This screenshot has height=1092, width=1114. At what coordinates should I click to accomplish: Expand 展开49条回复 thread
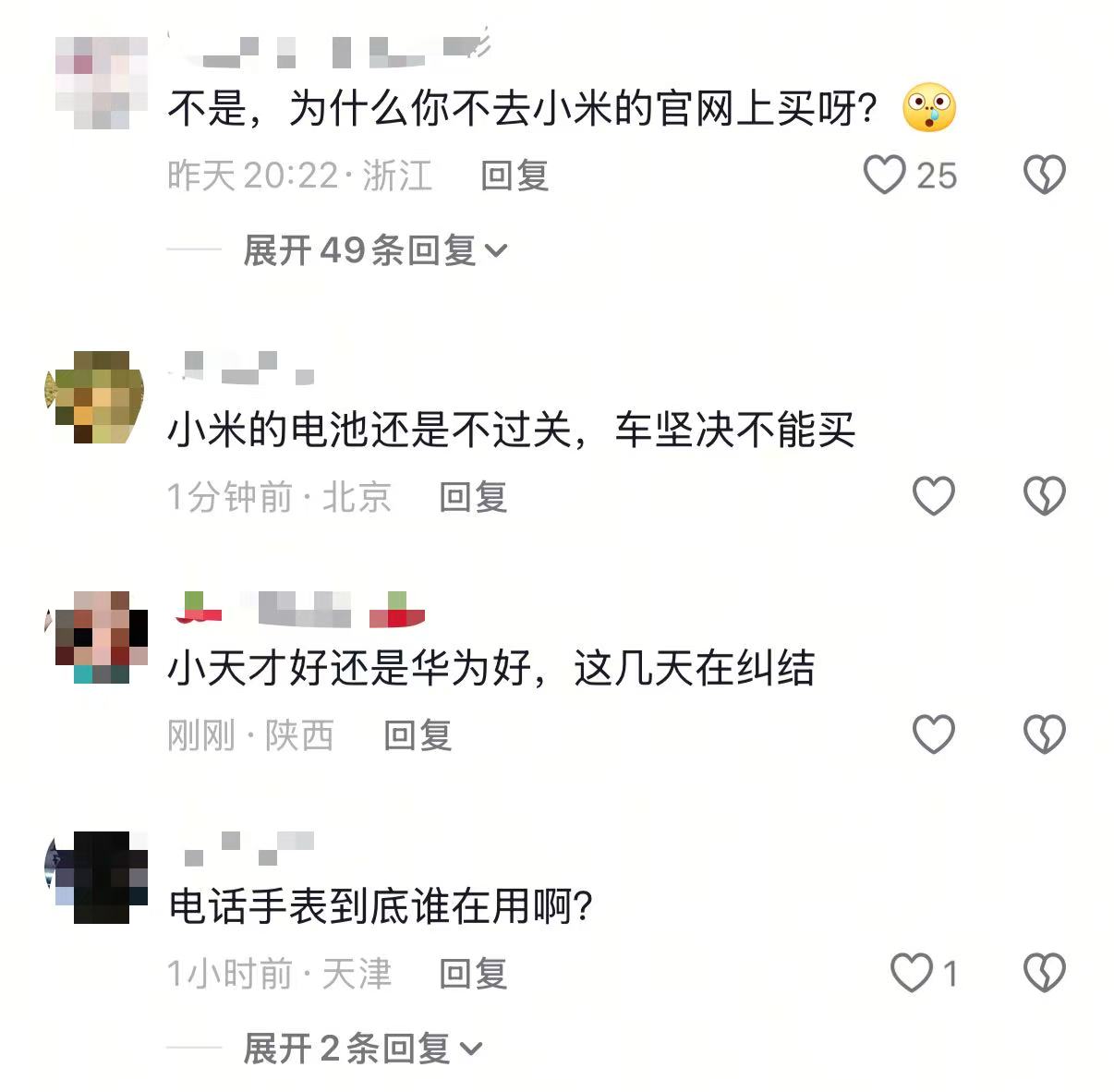click(375, 250)
